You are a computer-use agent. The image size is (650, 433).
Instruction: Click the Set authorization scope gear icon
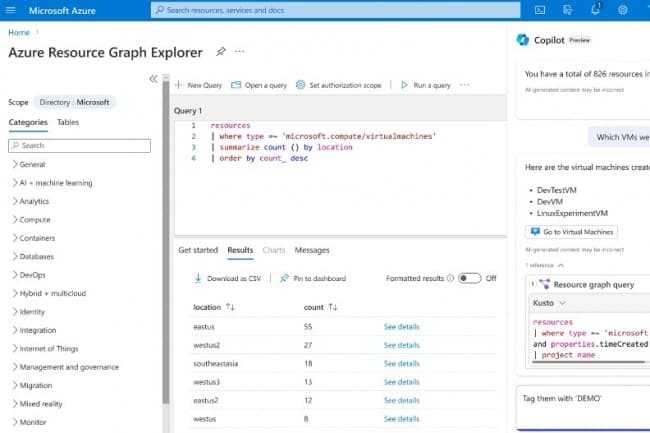pyautogui.click(x=300, y=85)
